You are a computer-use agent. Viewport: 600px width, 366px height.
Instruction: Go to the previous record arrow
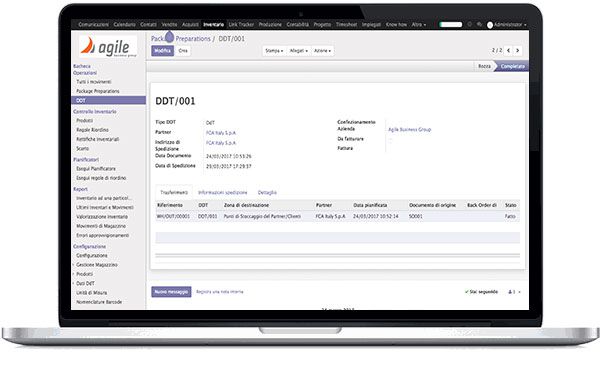coord(509,50)
